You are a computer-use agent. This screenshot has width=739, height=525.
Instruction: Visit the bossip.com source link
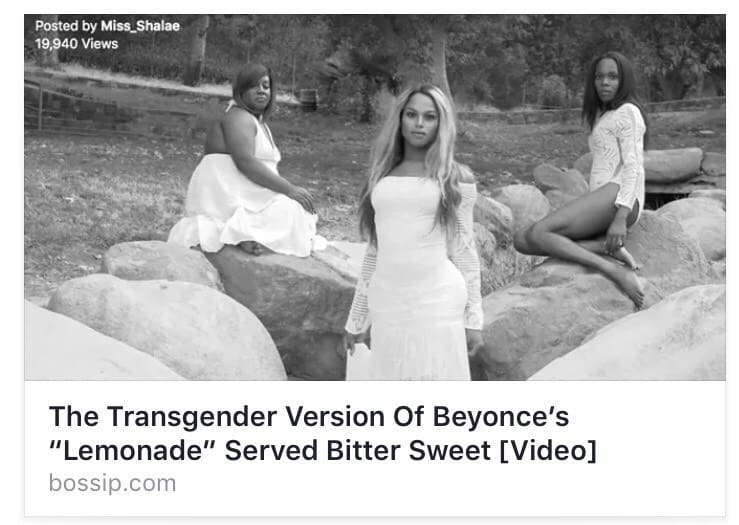coord(112,483)
